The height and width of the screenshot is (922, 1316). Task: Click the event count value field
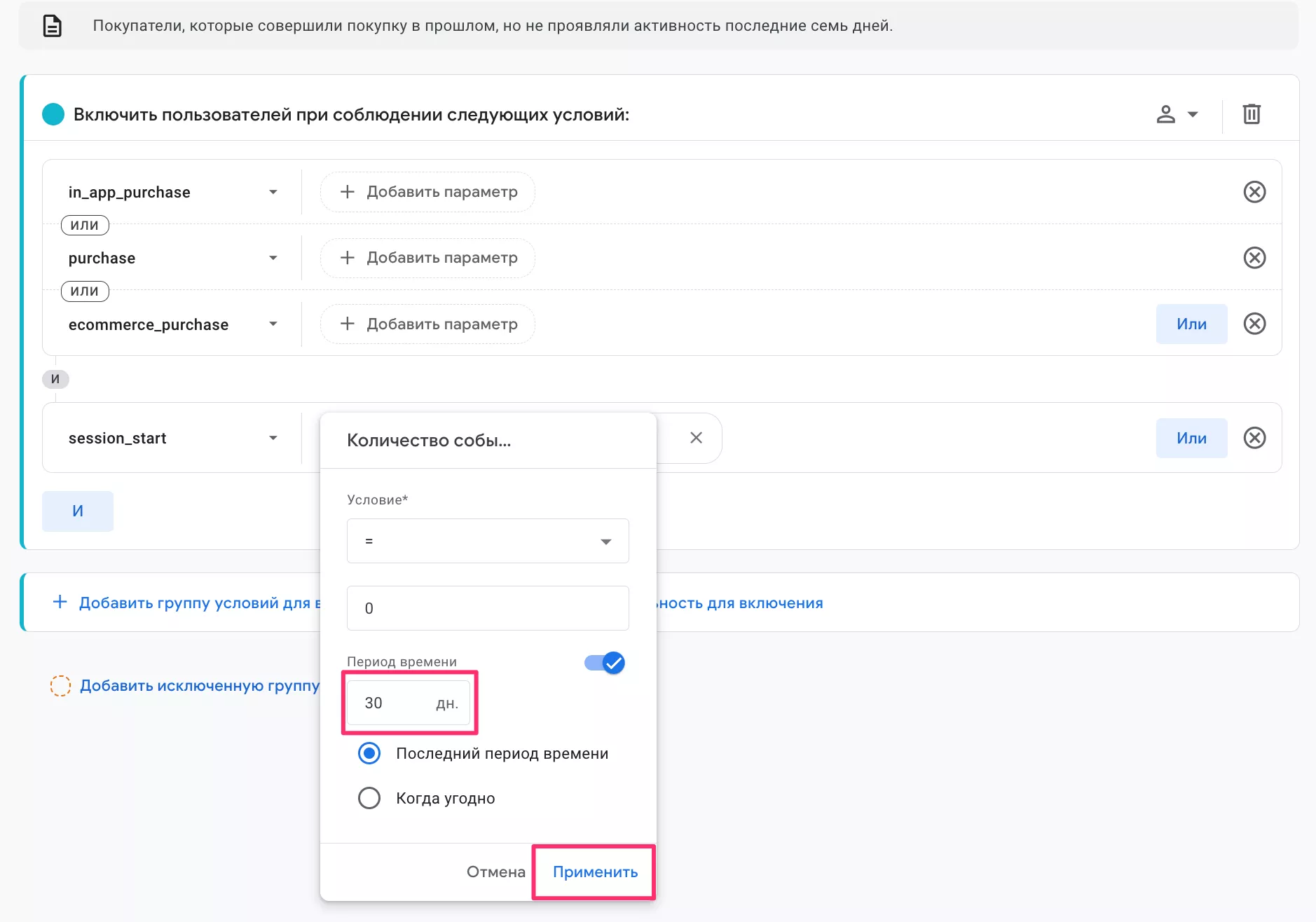[488, 608]
